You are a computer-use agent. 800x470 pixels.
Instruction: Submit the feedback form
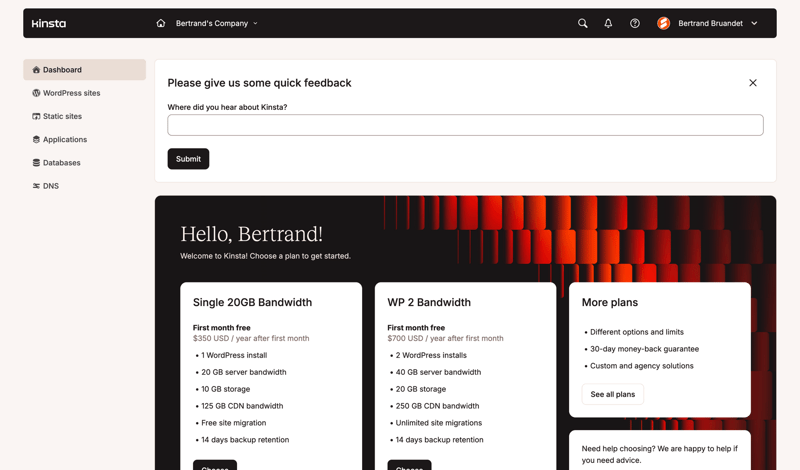click(x=188, y=159)
